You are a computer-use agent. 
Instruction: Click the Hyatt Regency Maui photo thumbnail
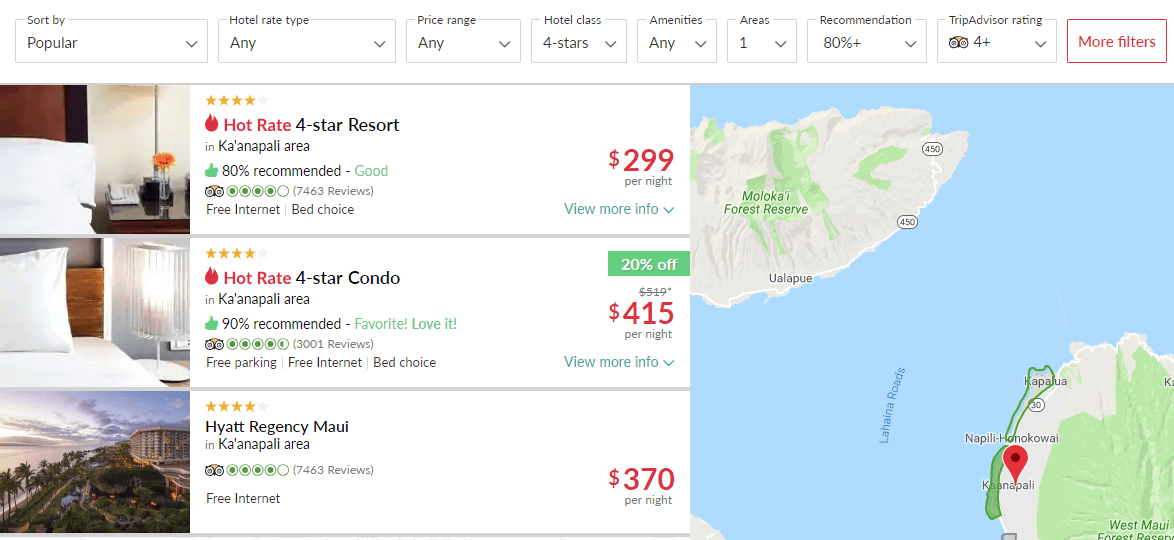[x=95, y=461]
